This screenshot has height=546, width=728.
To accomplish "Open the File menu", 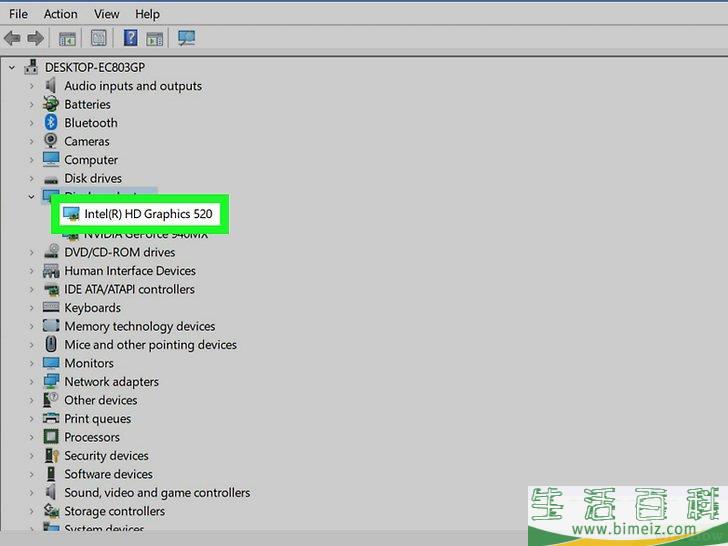I will pyautogui.click(x=18, y=14).
